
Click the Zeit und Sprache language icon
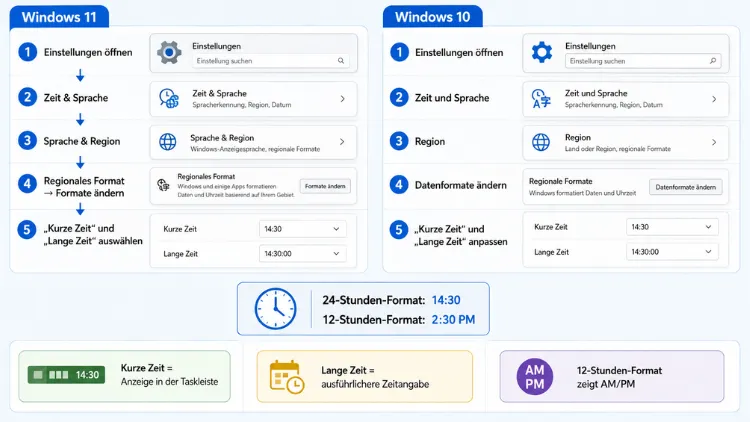pyautogui.click(x=541, y=99)
